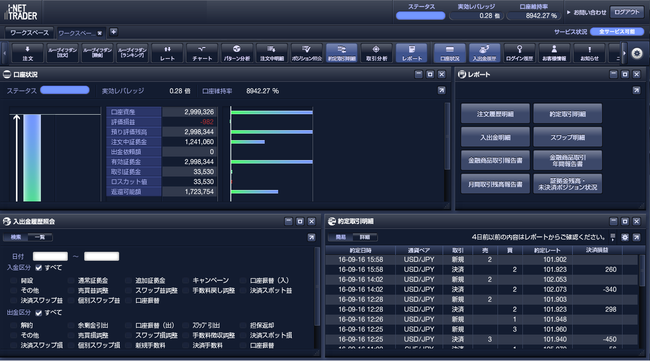
Task: Check the 口座振替（入） checkbox
Action: click(243, 281)
